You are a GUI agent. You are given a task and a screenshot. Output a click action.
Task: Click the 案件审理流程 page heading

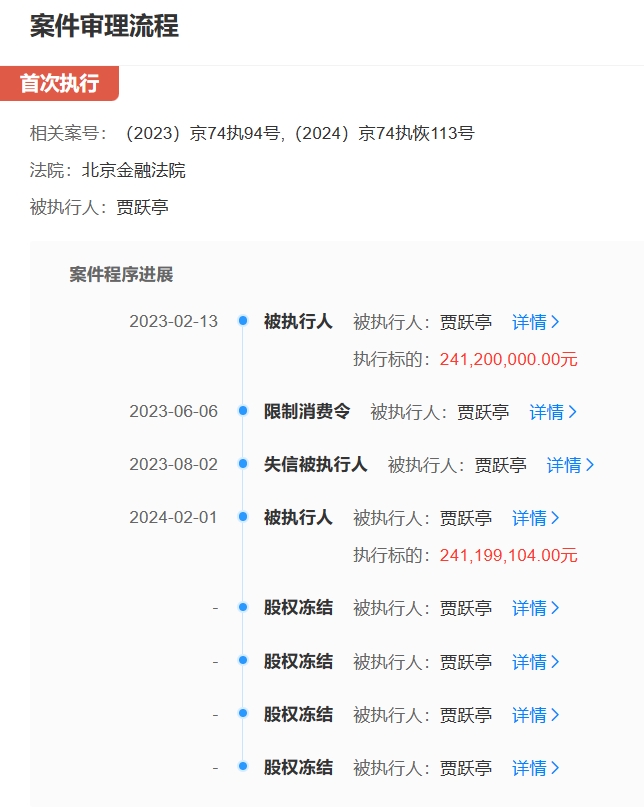(x=104, y=25)
